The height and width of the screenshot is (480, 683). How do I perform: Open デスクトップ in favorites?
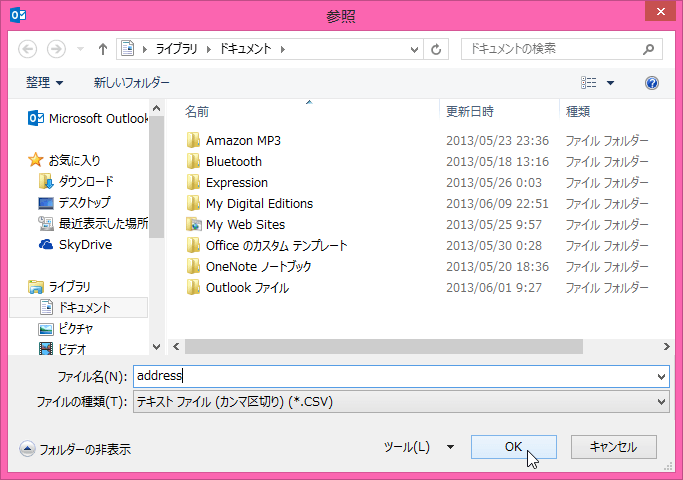coord(74,203)
